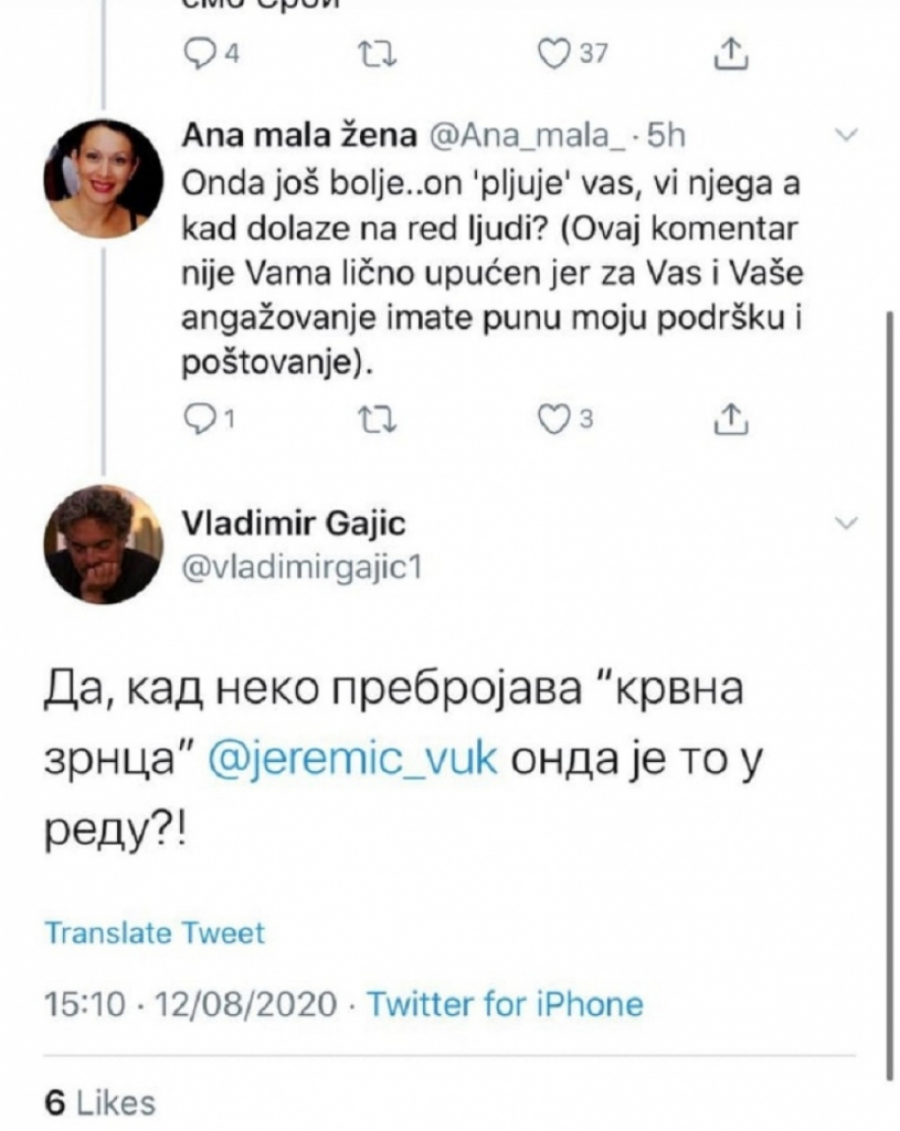Screen dimensions: 900x1131
Task: Click the Ana mala žena display name
Action: click(x=302, y=137)
